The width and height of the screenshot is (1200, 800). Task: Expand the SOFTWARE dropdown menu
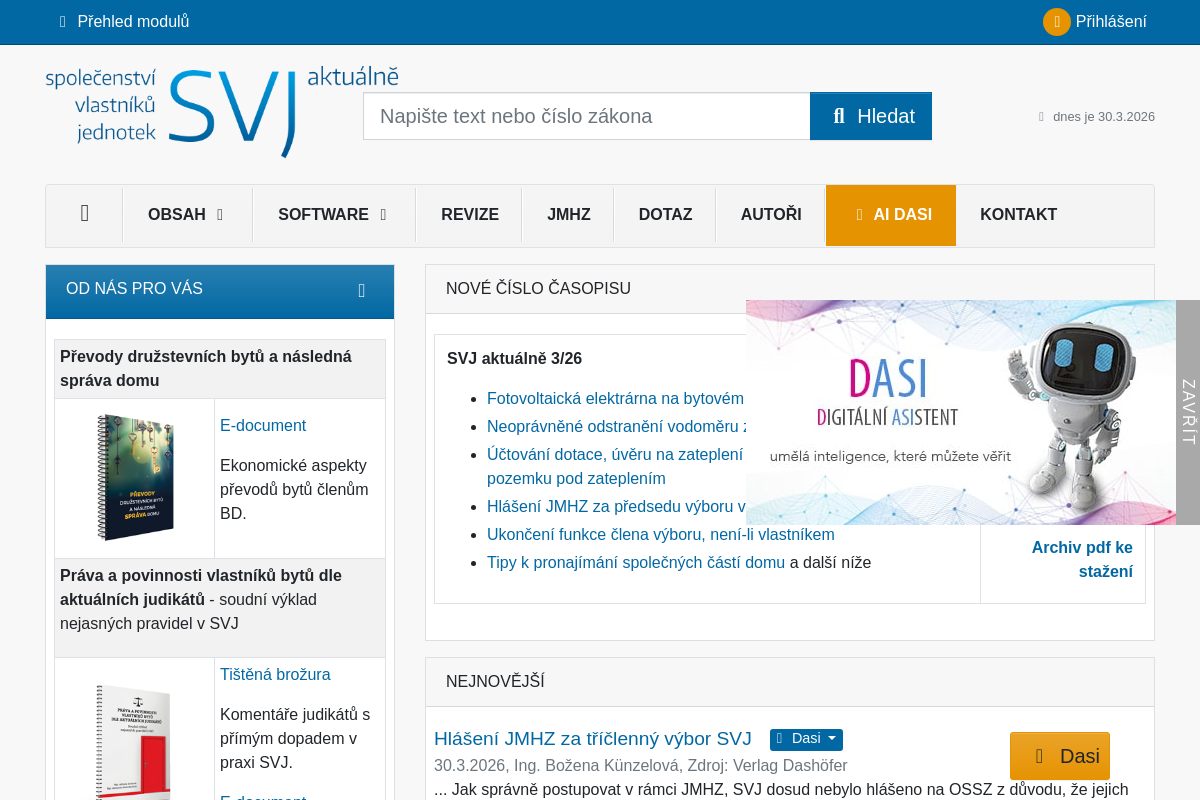pyautogui.click(x=332, y=214)
